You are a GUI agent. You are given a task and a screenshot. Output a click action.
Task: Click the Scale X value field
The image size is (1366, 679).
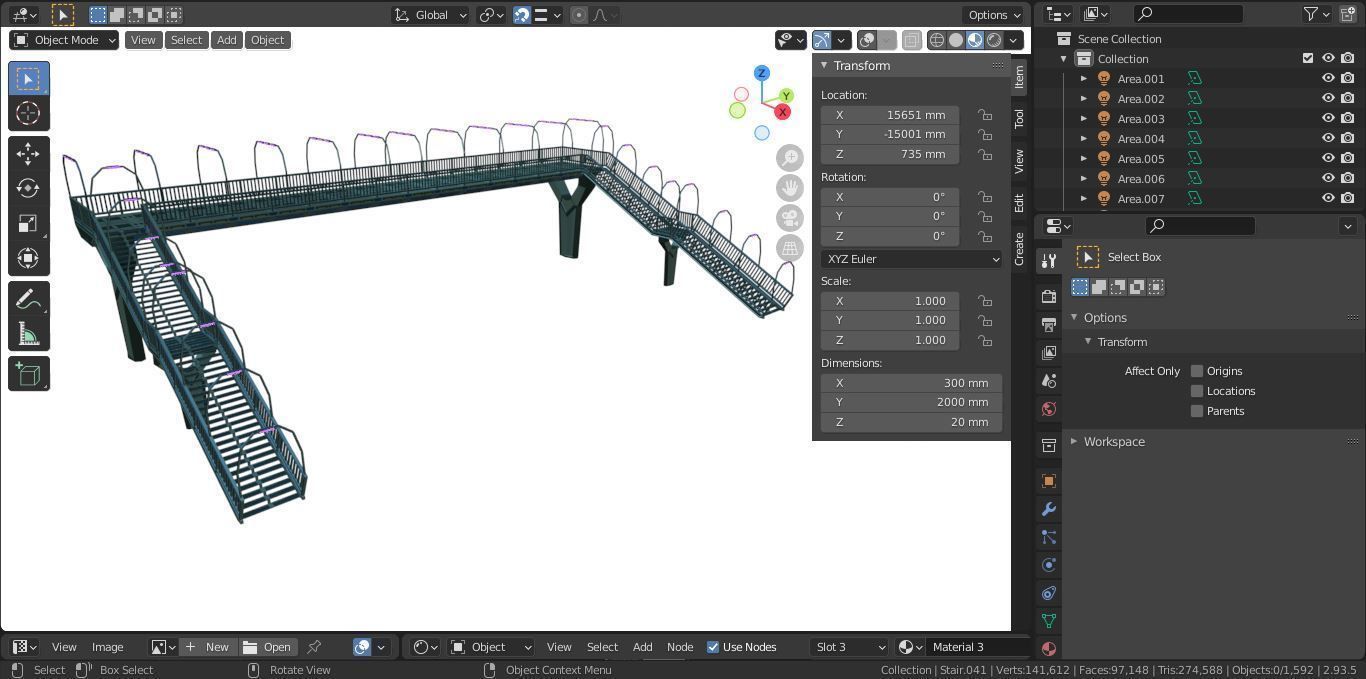(x=890, y=301)
